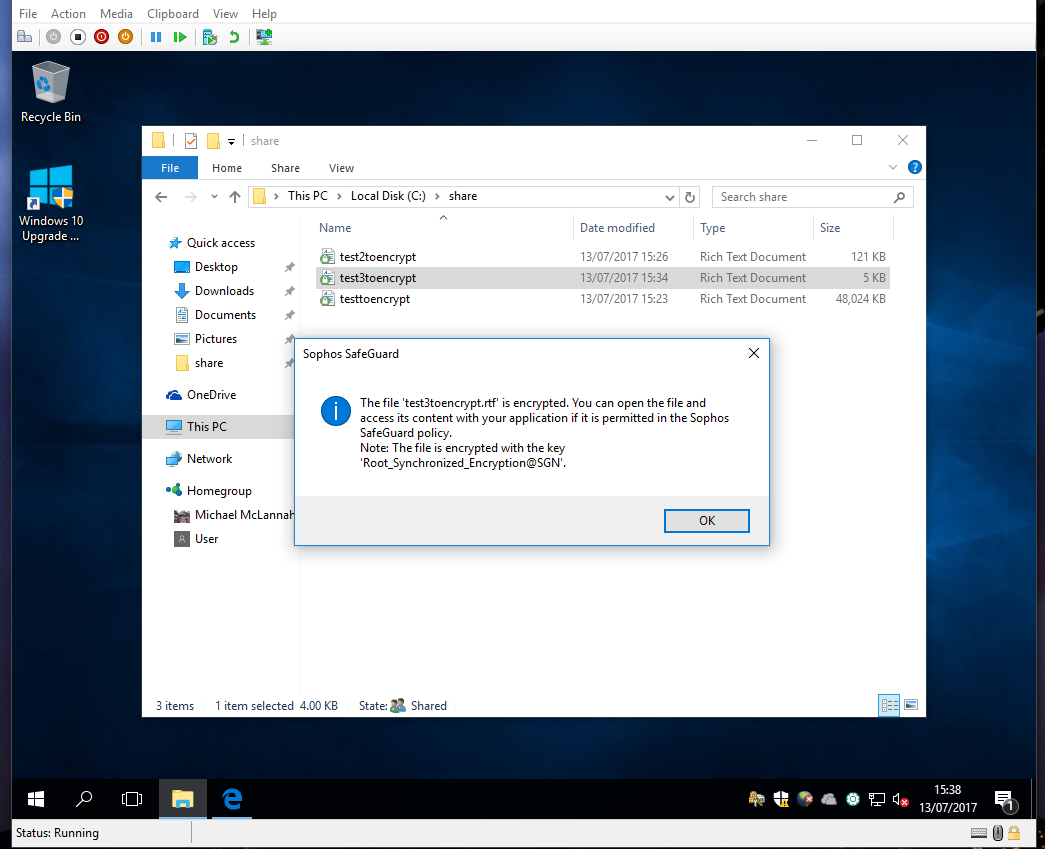Switch to the Share ribbon tab
The width and height of the screenshot is (1045, 849).
pos(285,168)
